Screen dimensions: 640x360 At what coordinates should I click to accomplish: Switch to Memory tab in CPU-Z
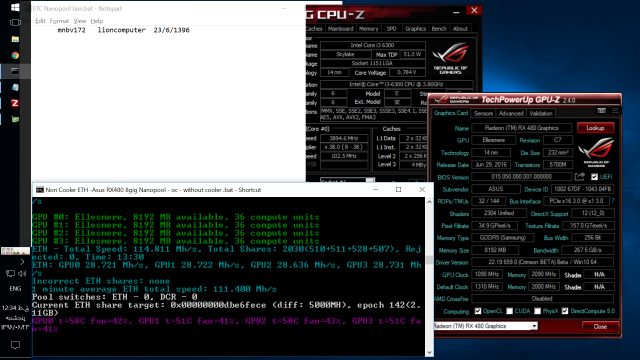pyautogui.click(x=369, y=29)
